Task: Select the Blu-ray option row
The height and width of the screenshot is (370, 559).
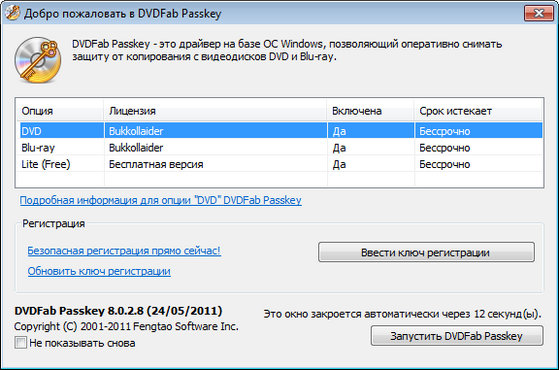Action: point(280,147)
